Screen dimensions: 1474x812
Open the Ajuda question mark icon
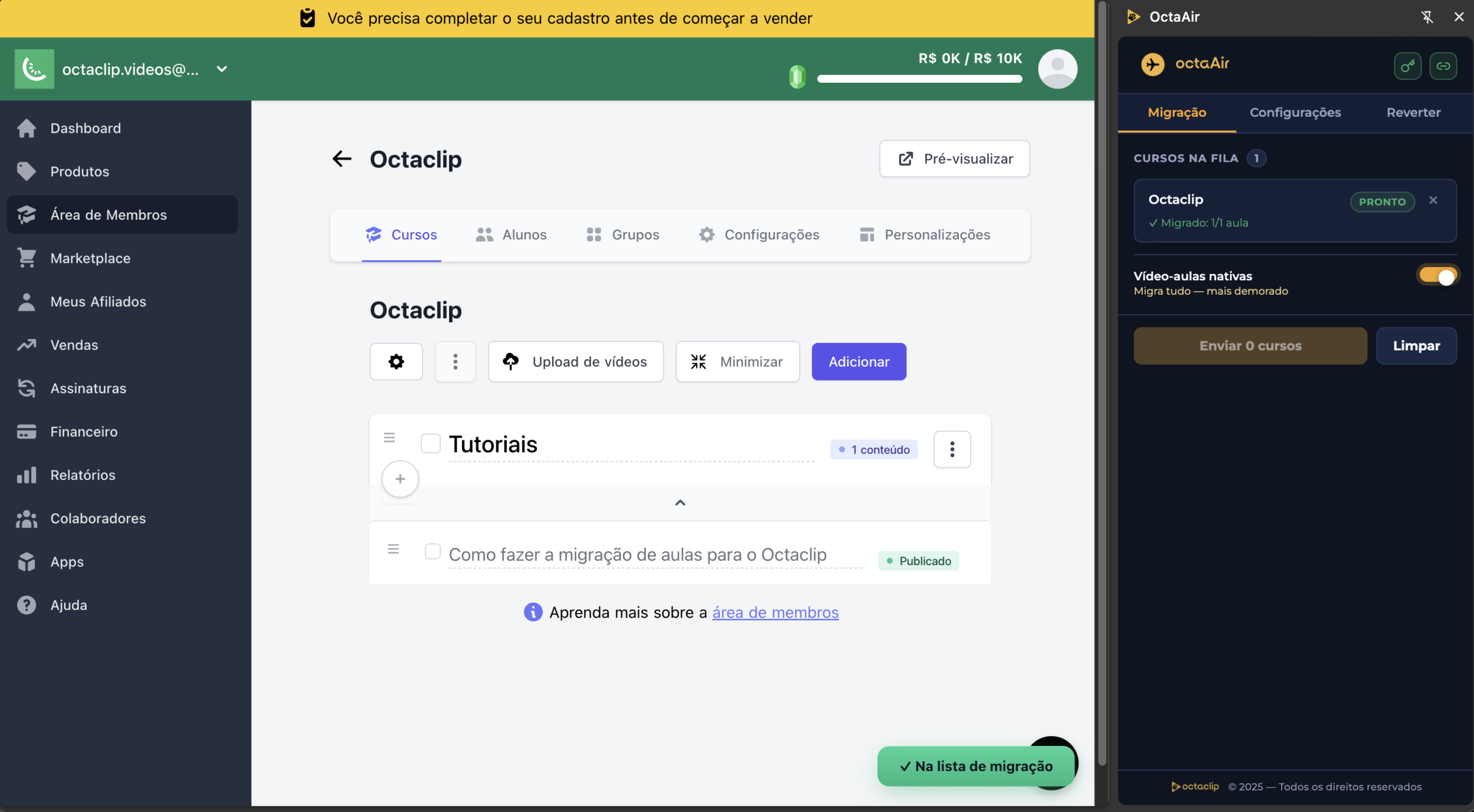[26, 605]
